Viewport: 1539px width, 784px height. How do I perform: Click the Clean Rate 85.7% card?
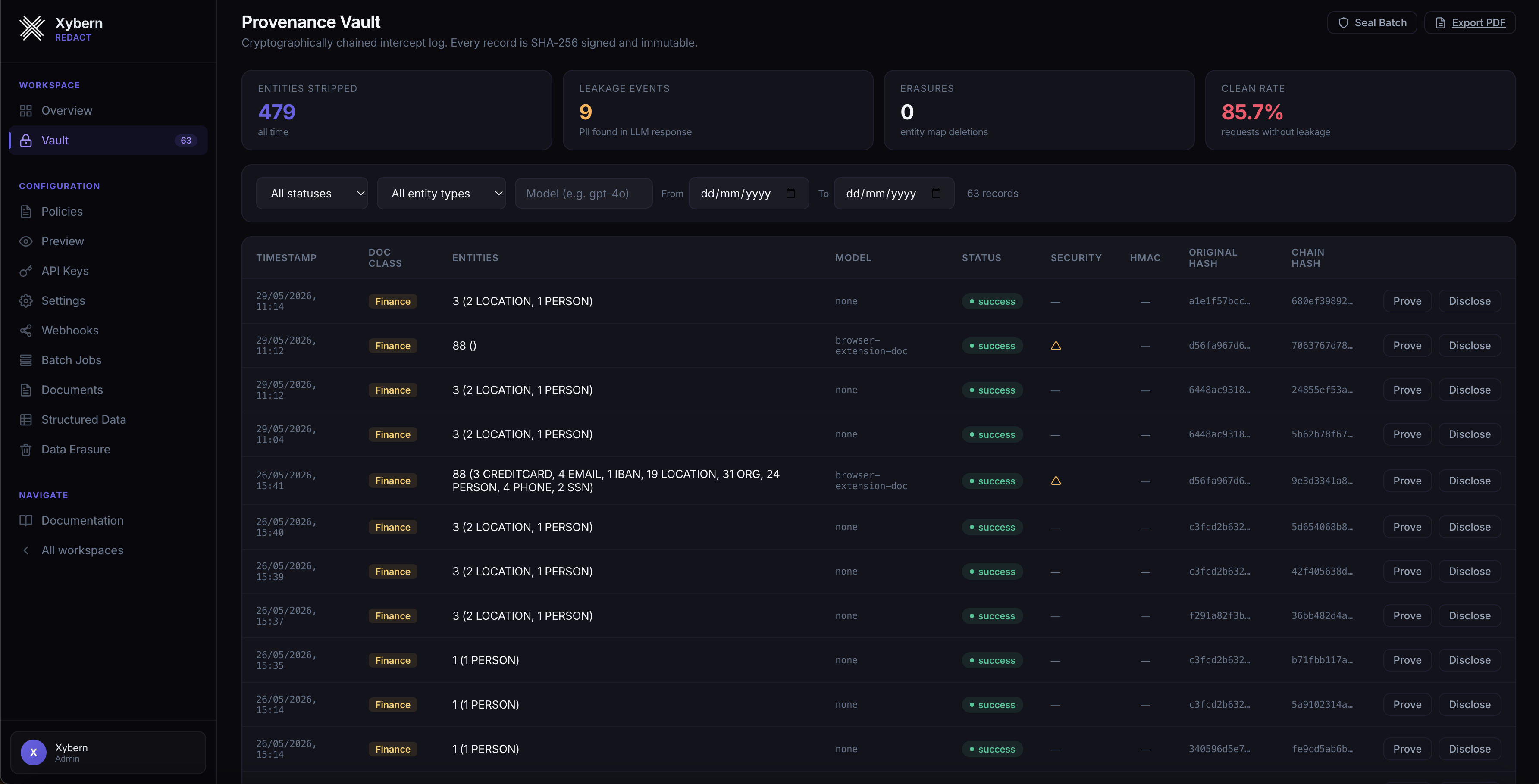pos(1360,110)
